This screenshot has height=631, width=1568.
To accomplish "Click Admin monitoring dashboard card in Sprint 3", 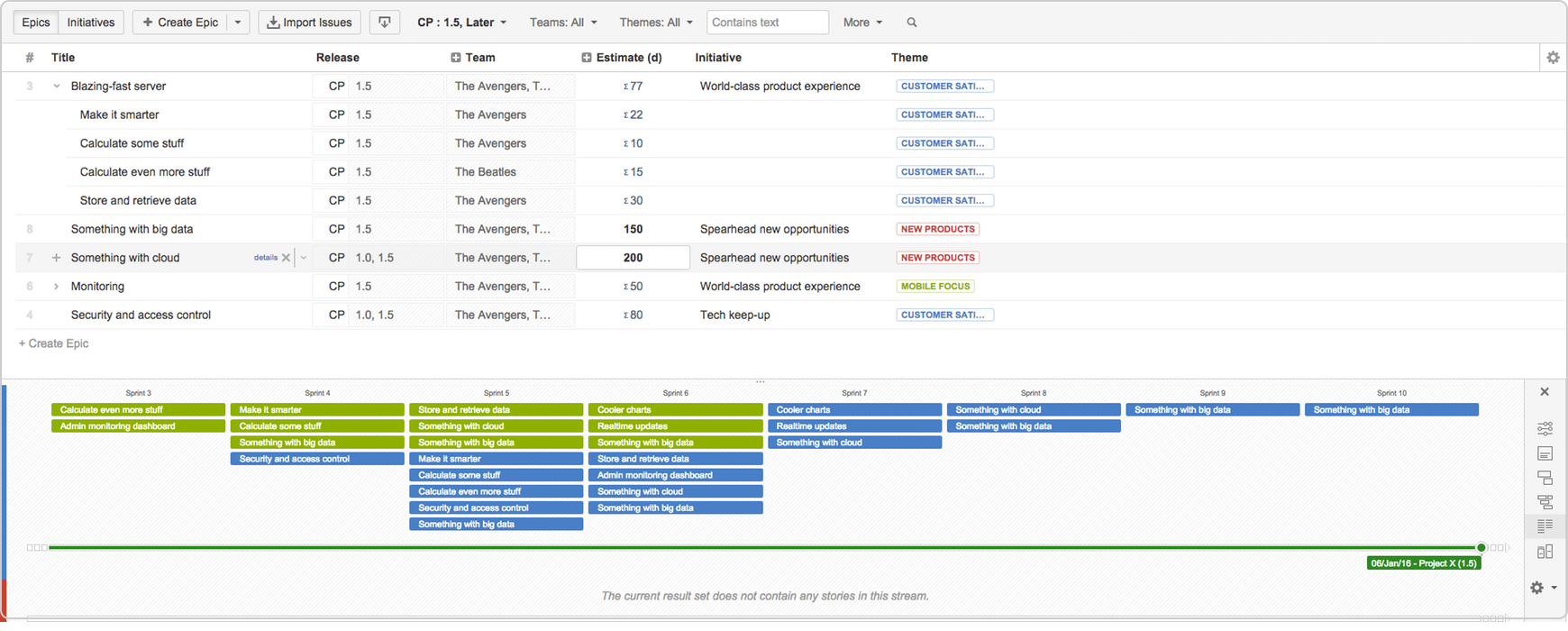I will 138,426.
